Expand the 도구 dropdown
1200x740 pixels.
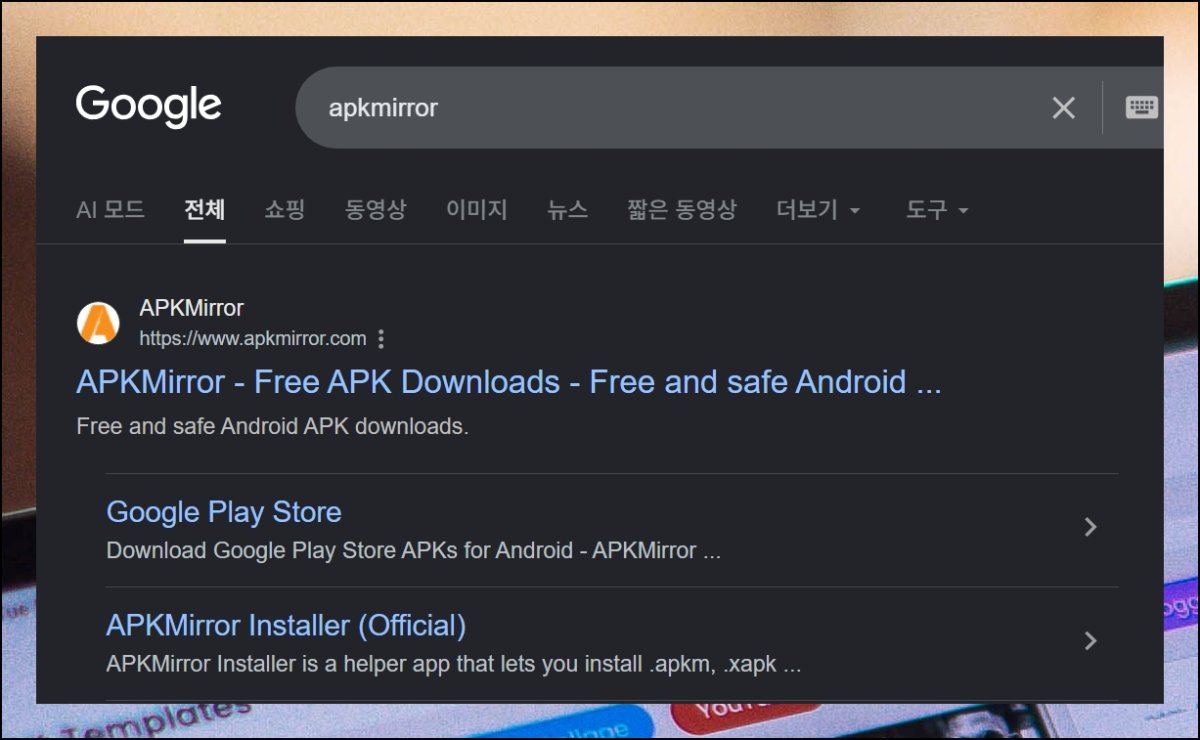(937, 210)
